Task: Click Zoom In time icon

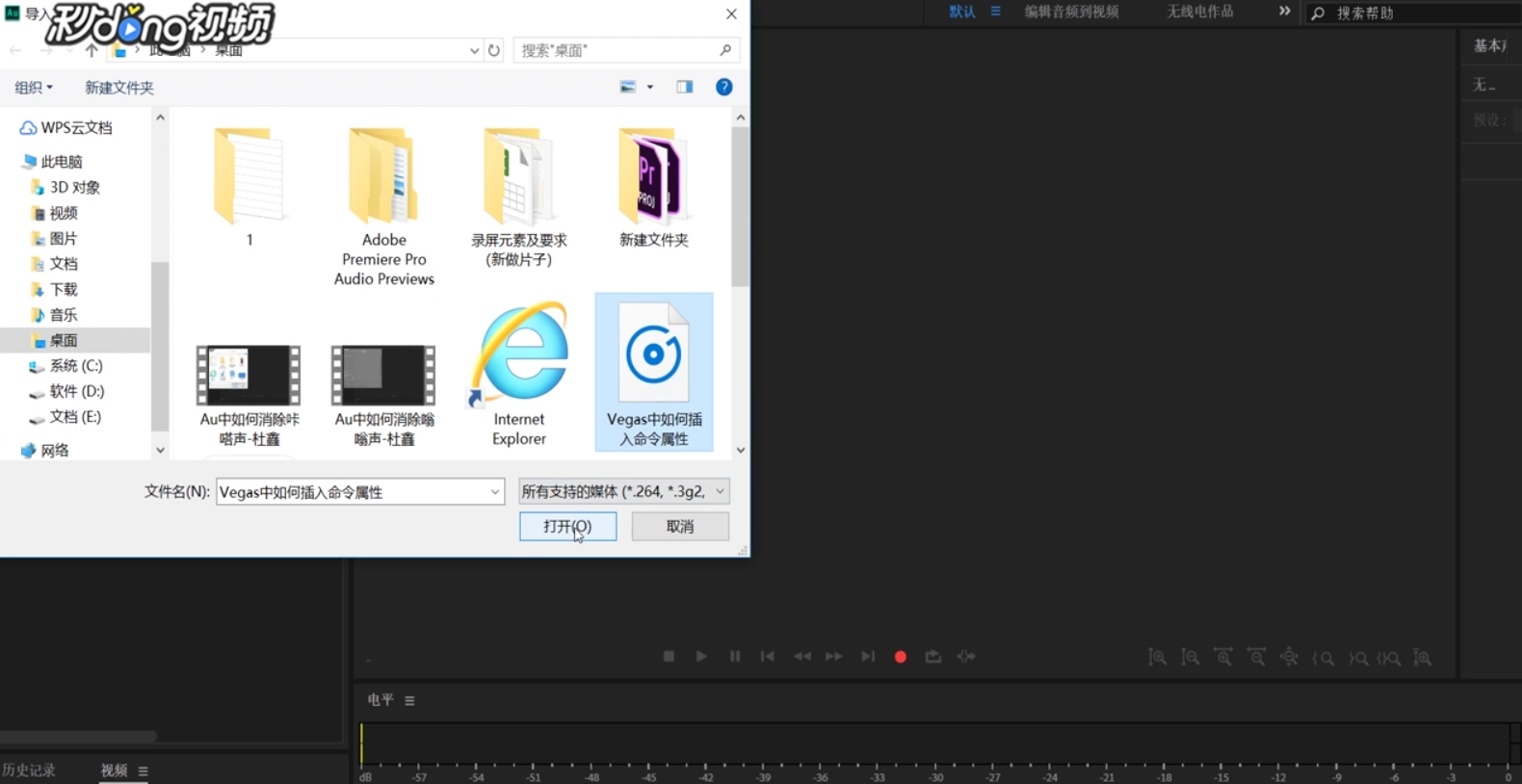Action: coord(1223,658)
